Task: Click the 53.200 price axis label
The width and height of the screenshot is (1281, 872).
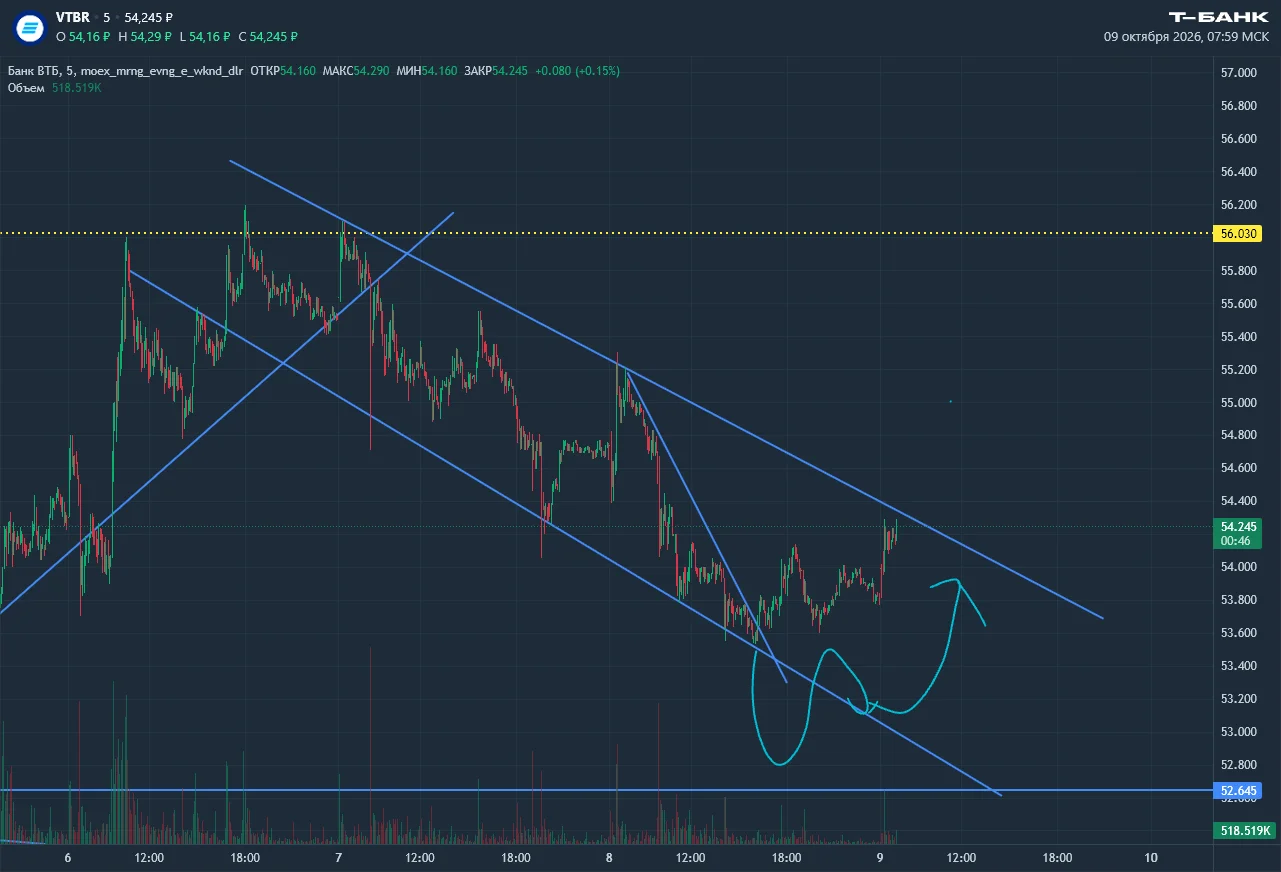Action: tap(1238, 699)
